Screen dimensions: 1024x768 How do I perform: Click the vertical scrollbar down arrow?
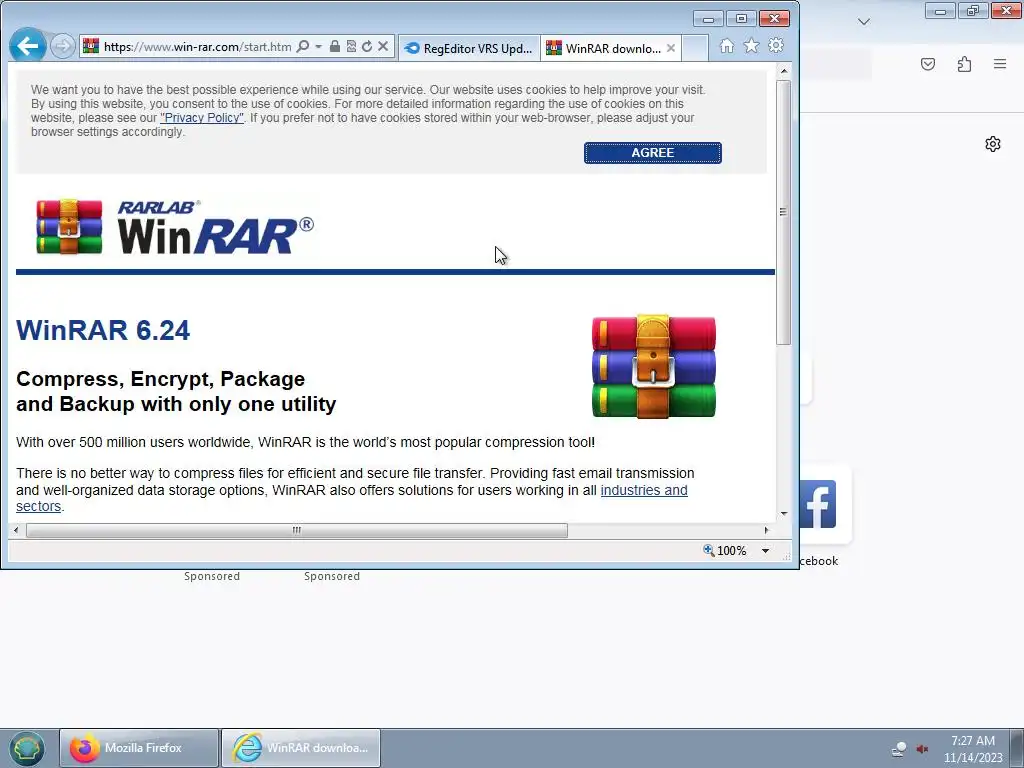tap(784, 514)
